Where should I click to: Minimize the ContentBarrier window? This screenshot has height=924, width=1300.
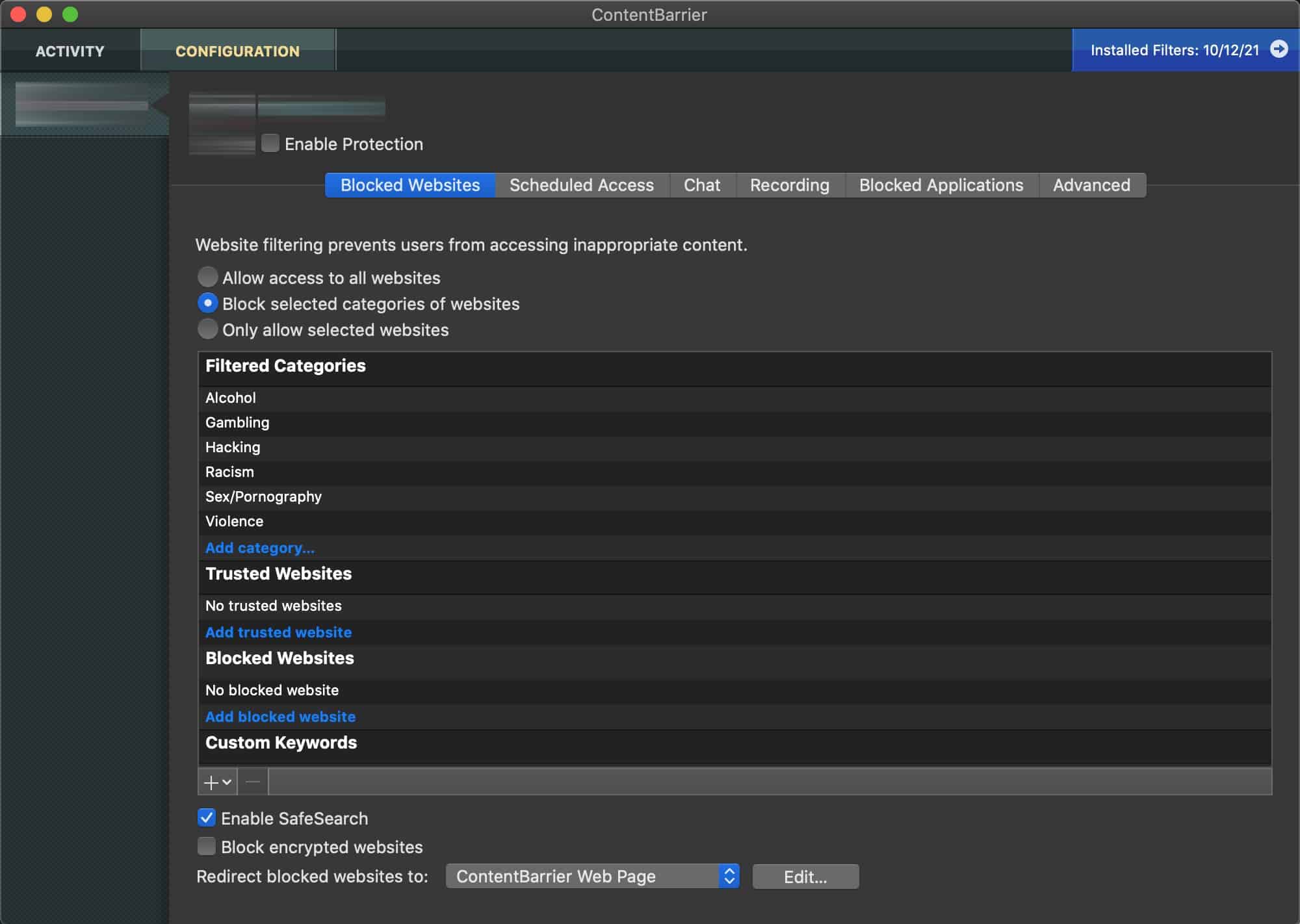tap(44, 14)
